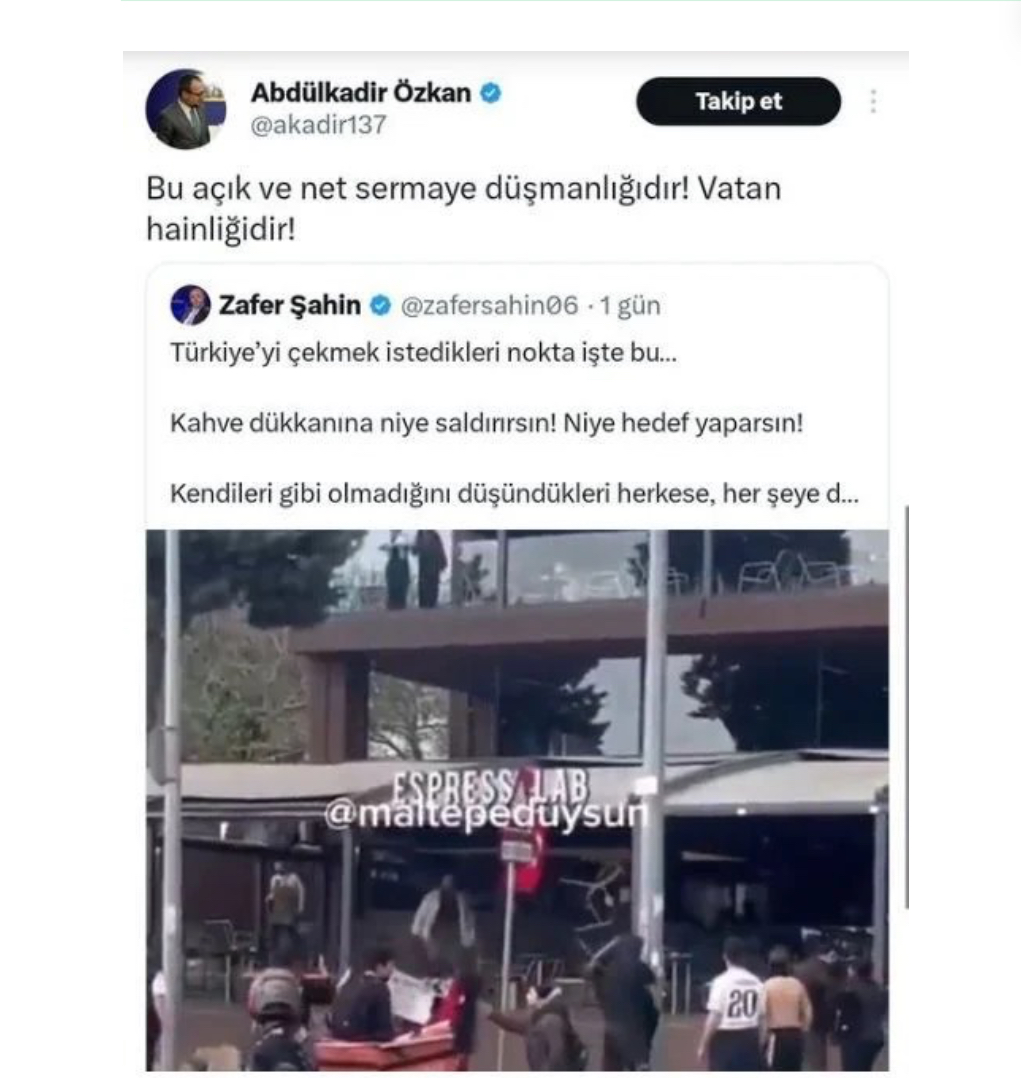Click the verified badge beside Abdülkadir Özkan
Screen dimensions: 1021x1078
click(490, 93)
